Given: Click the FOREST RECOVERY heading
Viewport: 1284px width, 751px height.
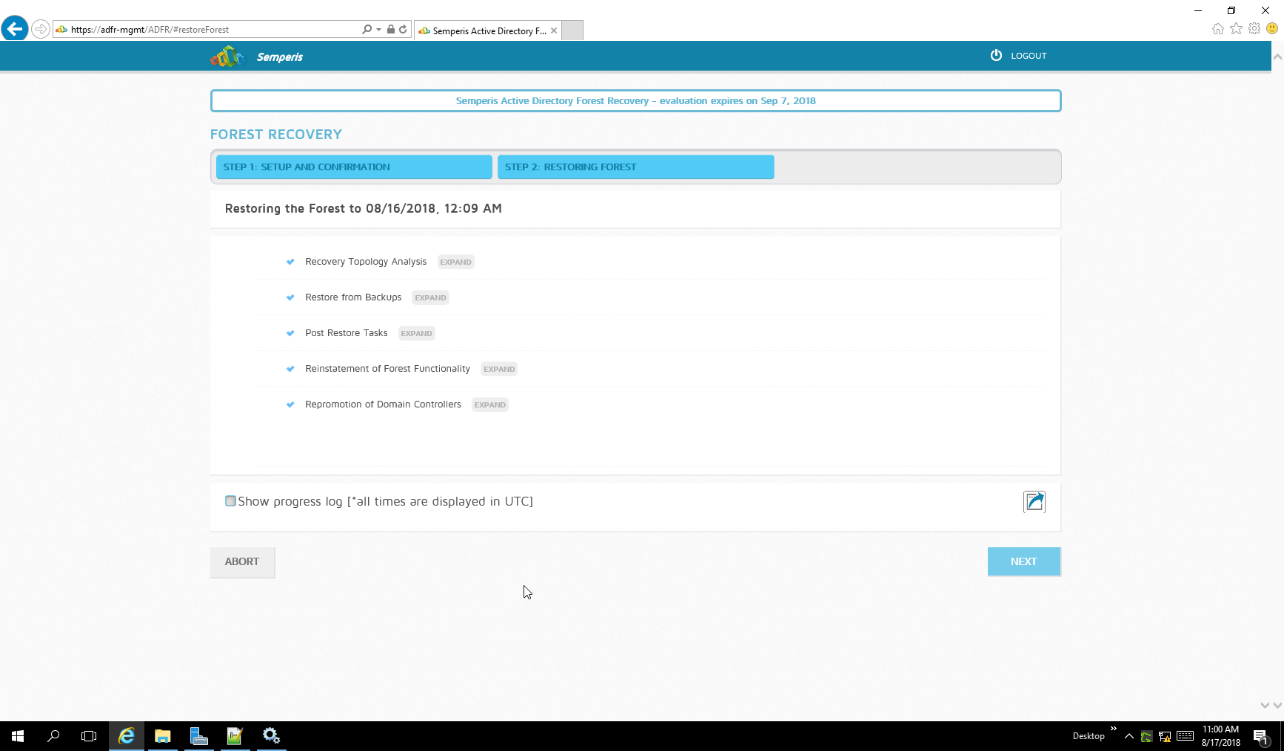Looking at the screenshot, I should click(276, 134).
